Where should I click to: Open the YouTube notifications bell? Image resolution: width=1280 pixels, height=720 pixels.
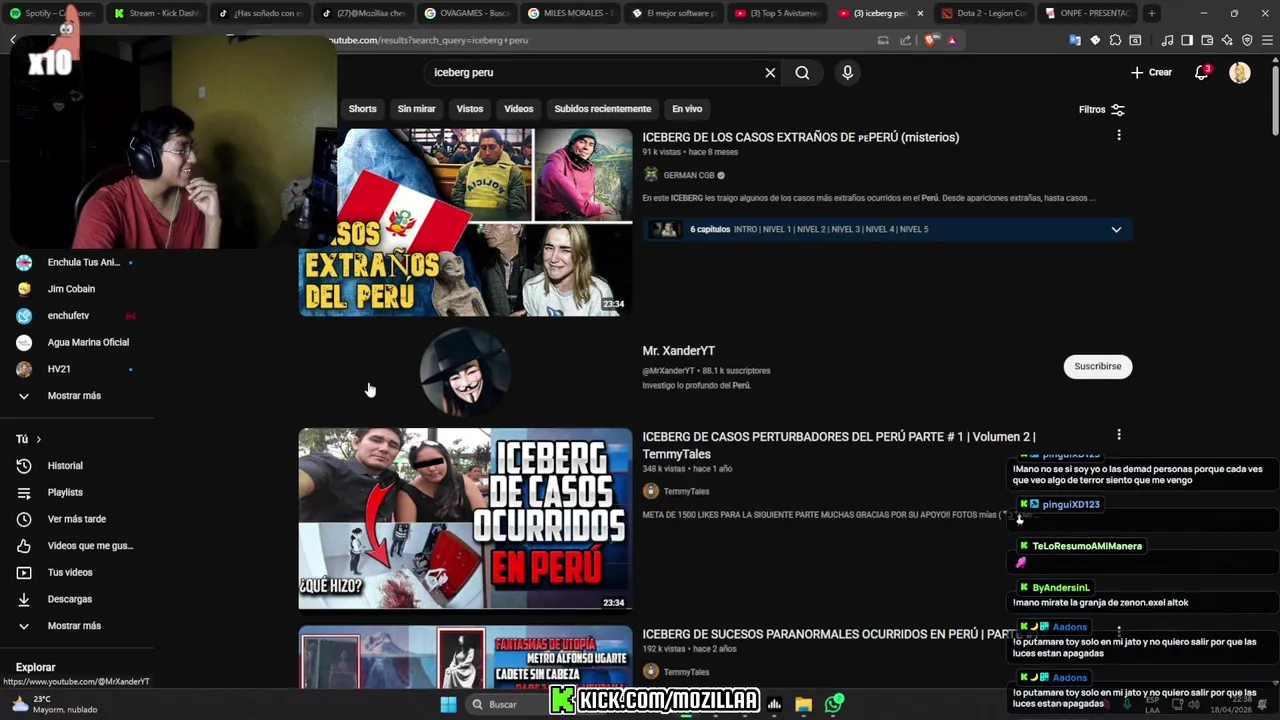pos(1202,72)
